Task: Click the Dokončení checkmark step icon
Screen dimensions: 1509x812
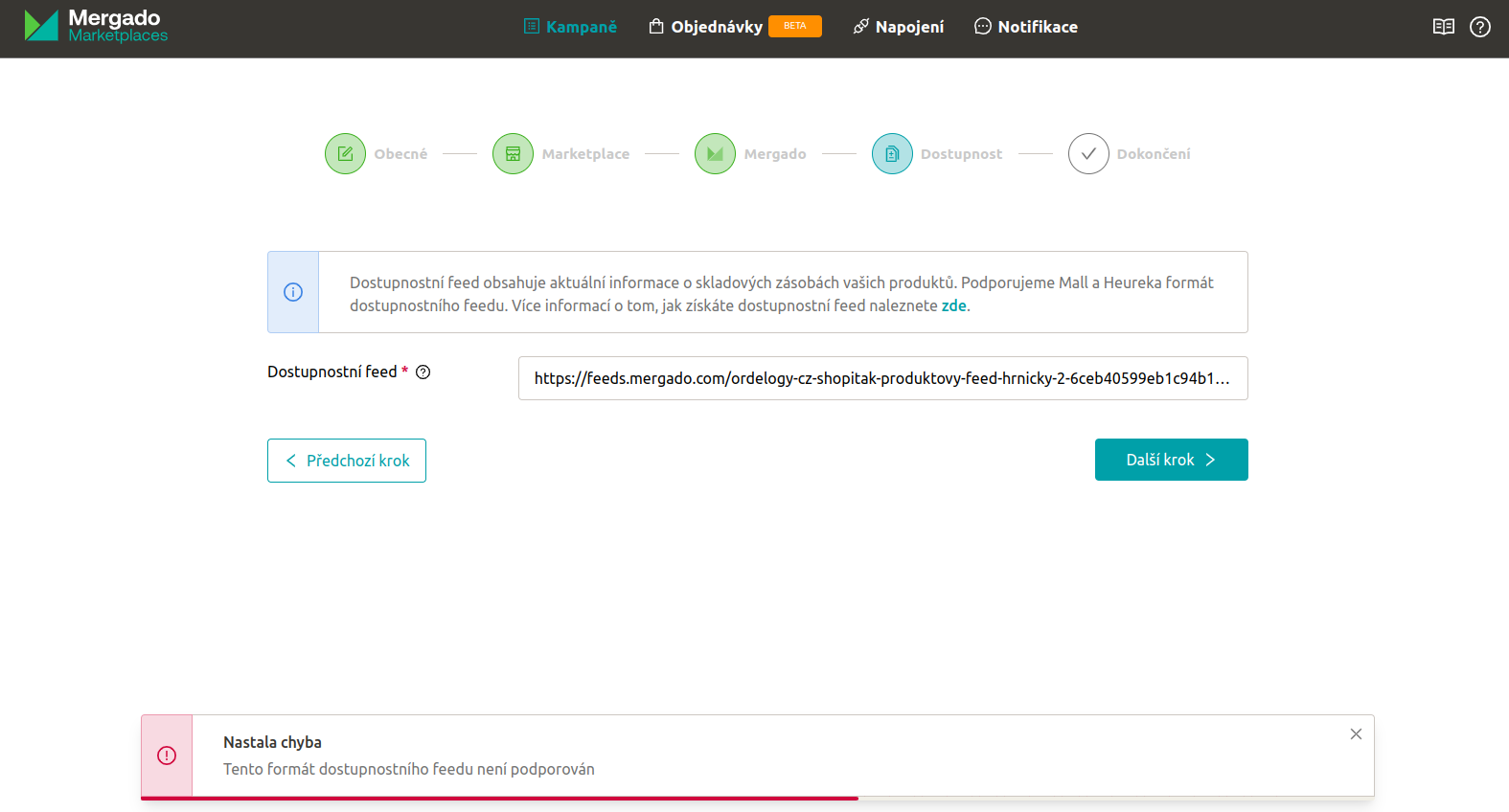Action: 1088,153
